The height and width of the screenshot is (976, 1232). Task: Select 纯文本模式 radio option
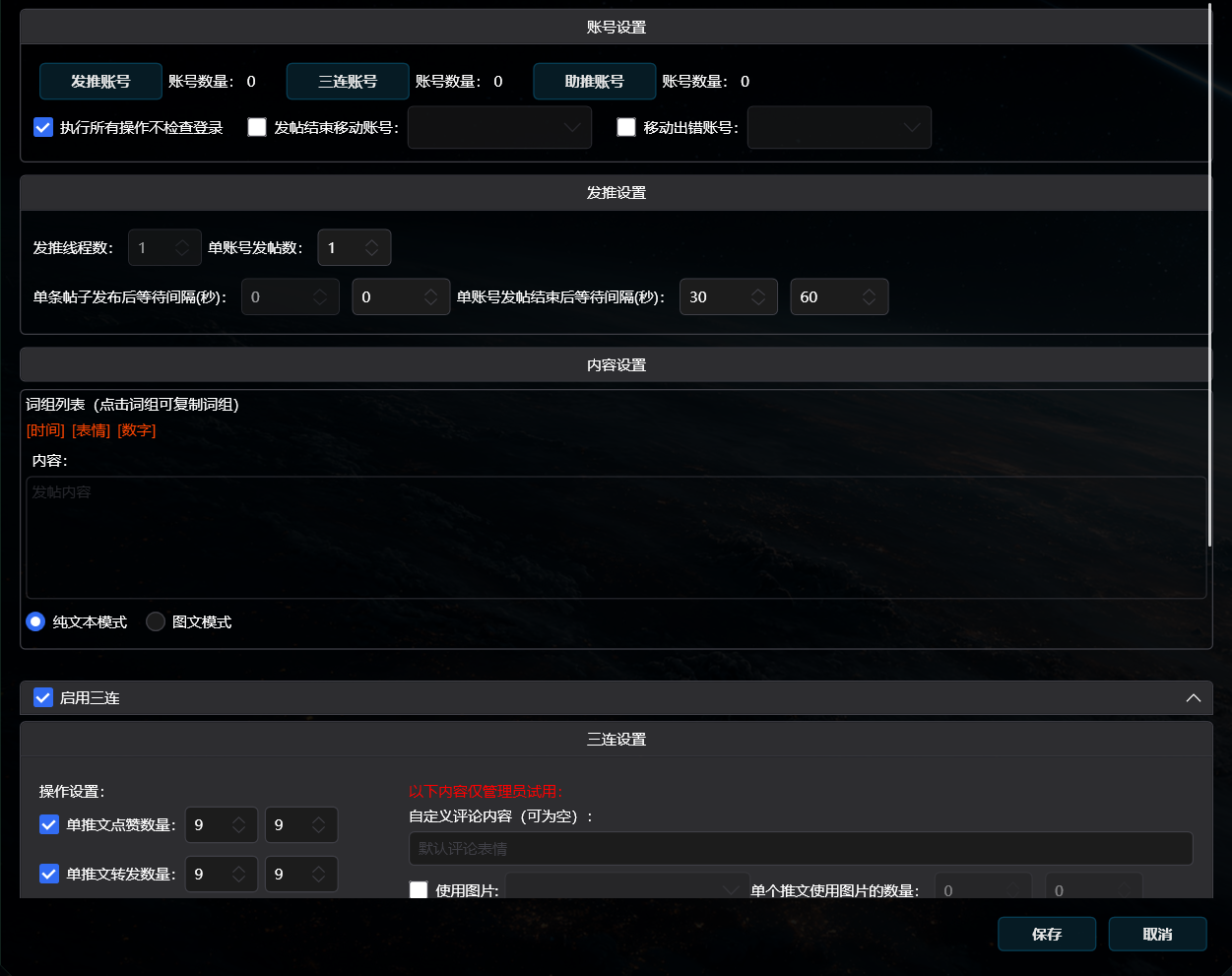(35, 621)
